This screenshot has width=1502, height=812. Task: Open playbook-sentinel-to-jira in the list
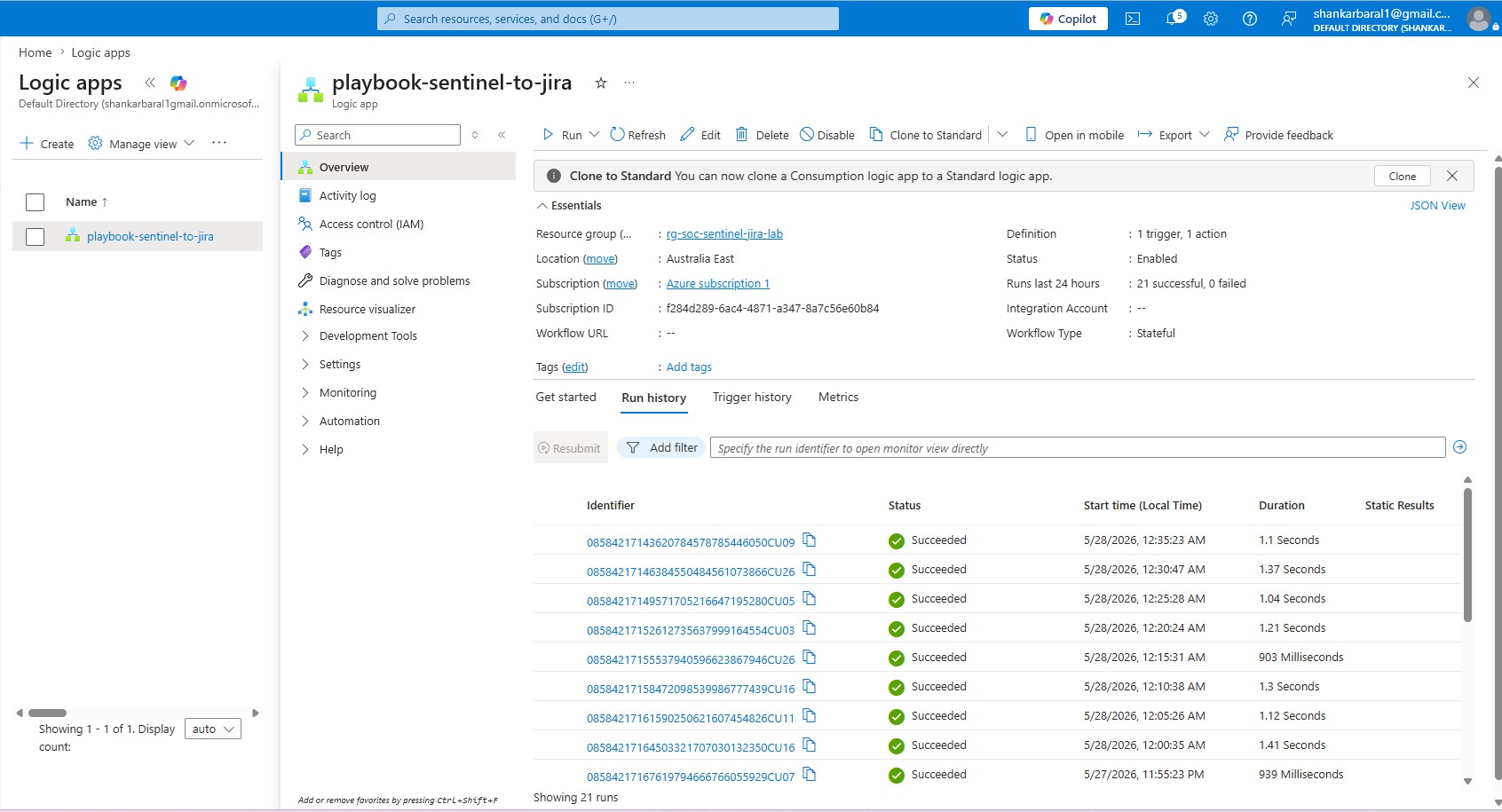point(150,236)
